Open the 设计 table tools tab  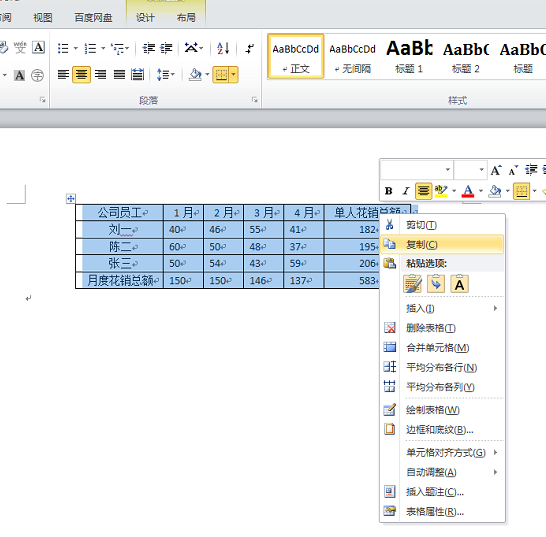145,17
